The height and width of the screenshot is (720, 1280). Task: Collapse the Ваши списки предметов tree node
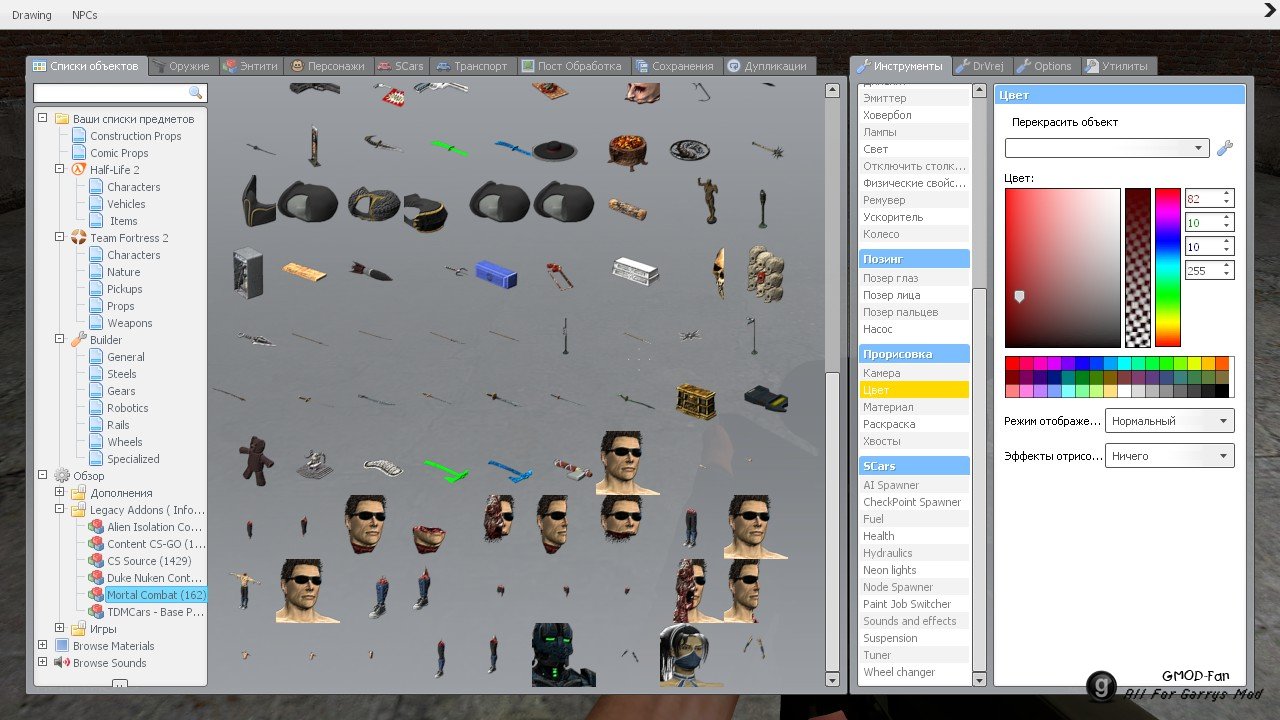click(x=43, y=119)
